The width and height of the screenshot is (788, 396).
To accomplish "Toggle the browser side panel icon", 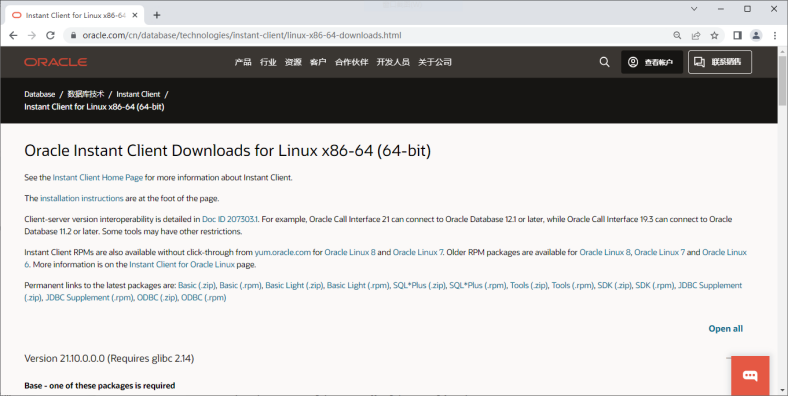I will [x=737, y=35].
